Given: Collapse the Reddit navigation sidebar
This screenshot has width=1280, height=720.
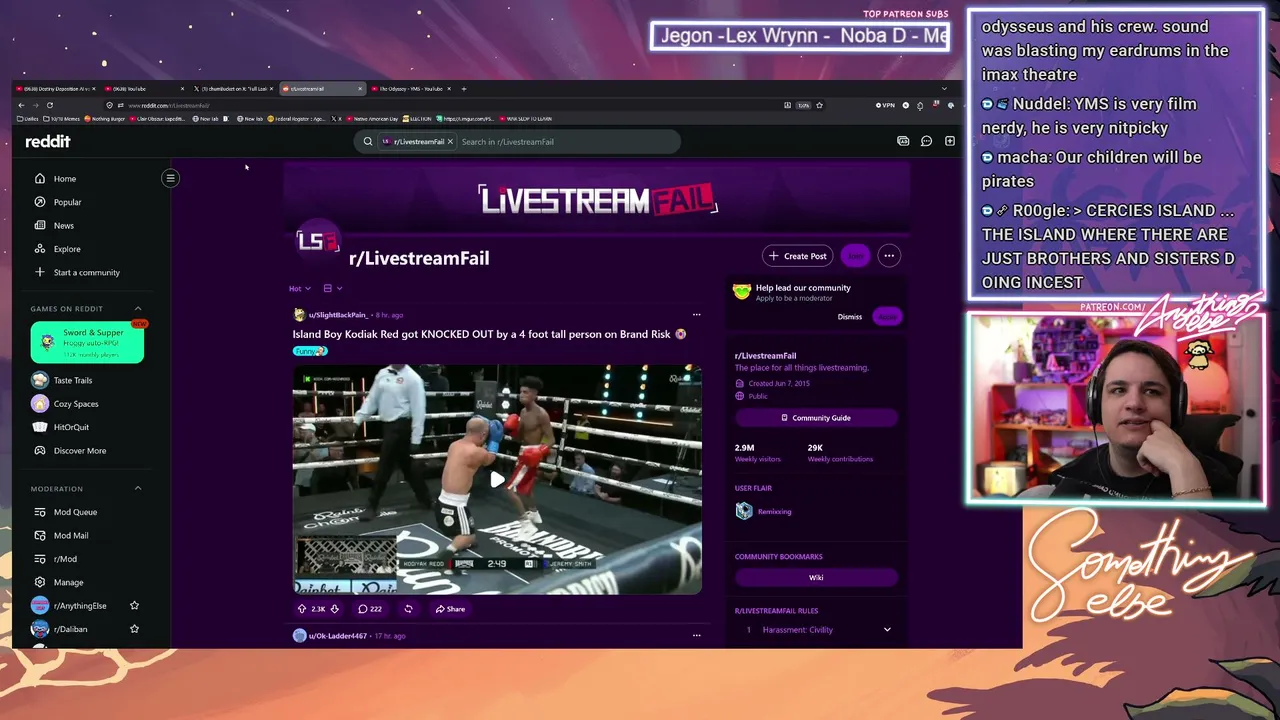Looking at the screenshot, I should [x=170, y=178].
